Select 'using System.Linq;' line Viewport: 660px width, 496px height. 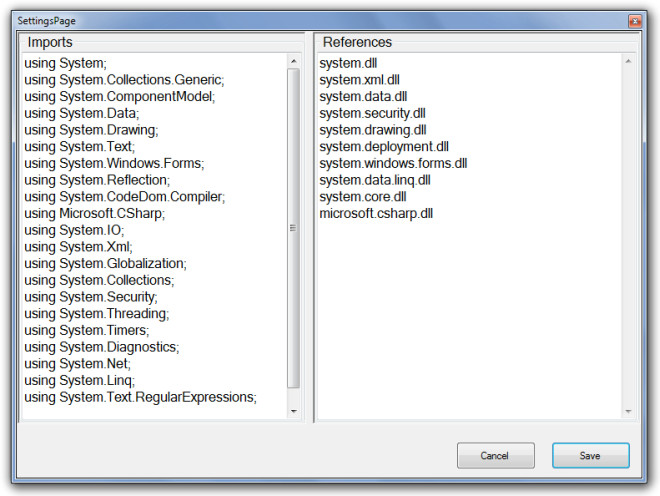coord(80,381)
